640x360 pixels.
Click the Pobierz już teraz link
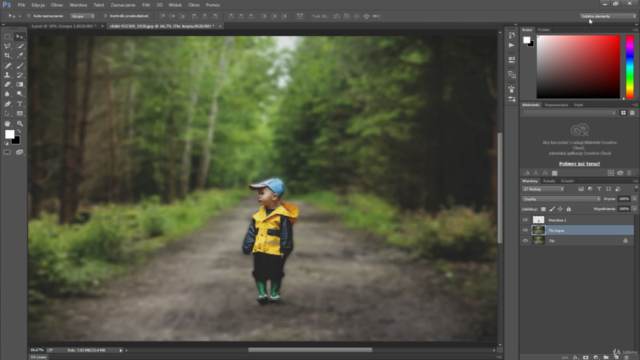pos(580,164)
